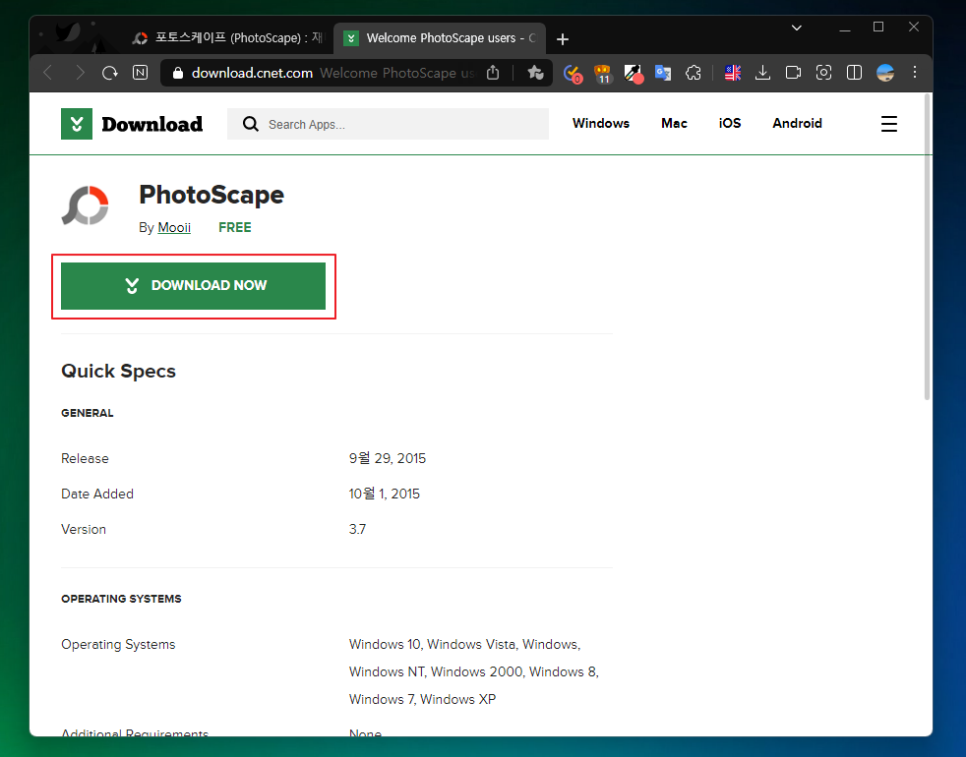Minimize the browser window
Screen dimensions: 966x757
tap(845, 28)
